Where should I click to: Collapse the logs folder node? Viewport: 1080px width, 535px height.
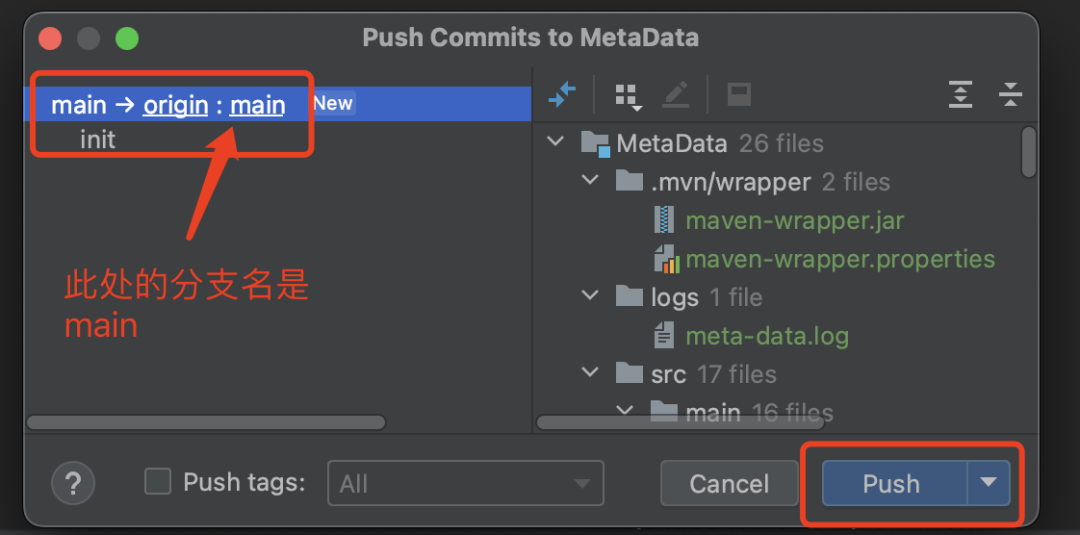(590, 296)
